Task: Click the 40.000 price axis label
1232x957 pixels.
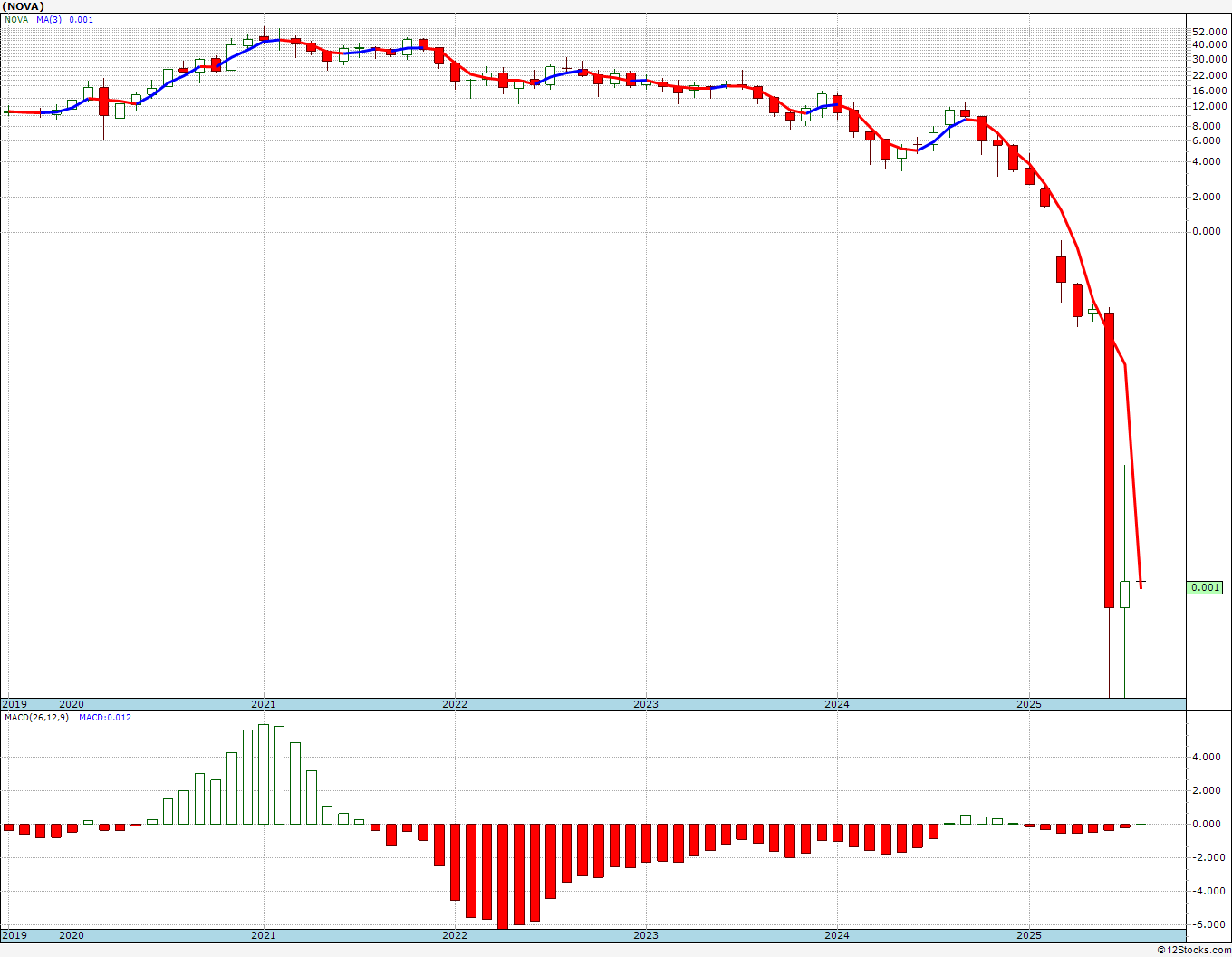Action: coord(1209,44)
